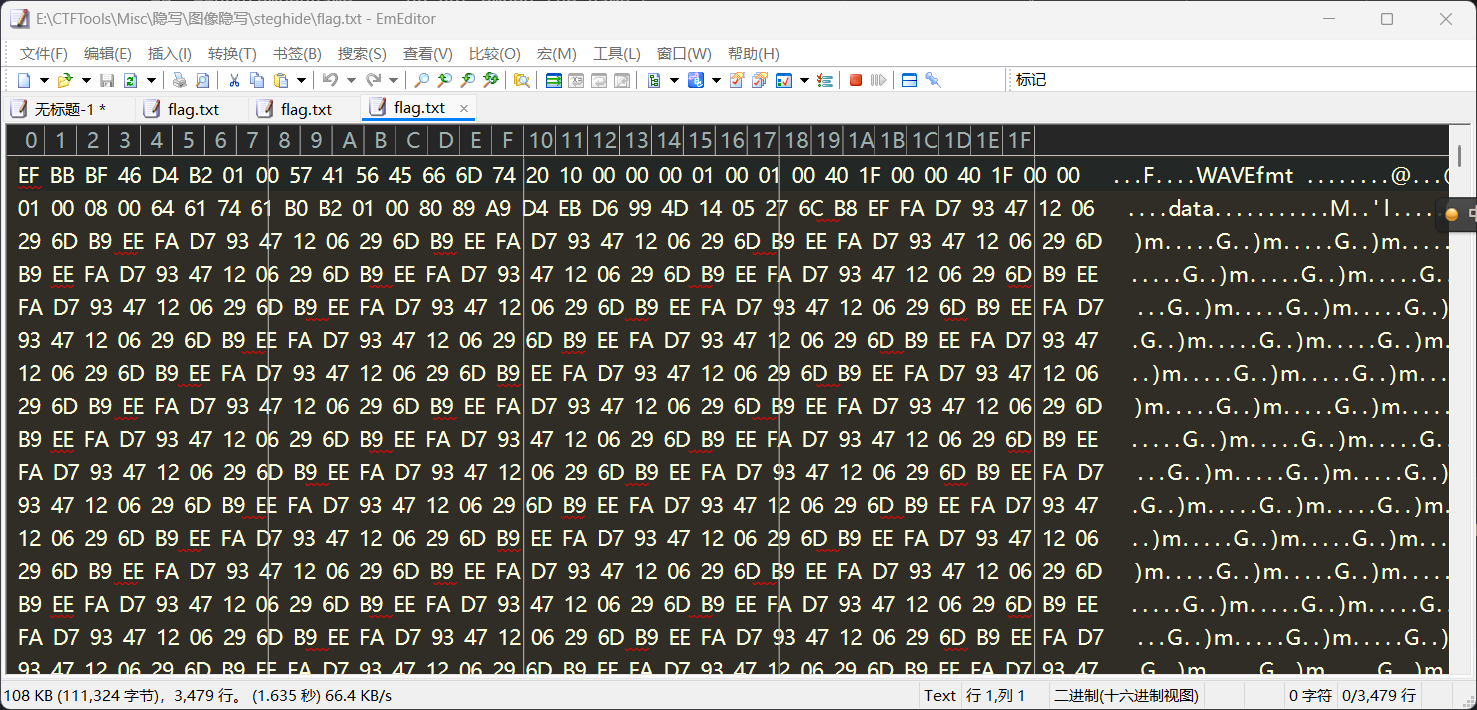
Task: Expand the Open file recent list arrow
Action: tap(86, 80)
